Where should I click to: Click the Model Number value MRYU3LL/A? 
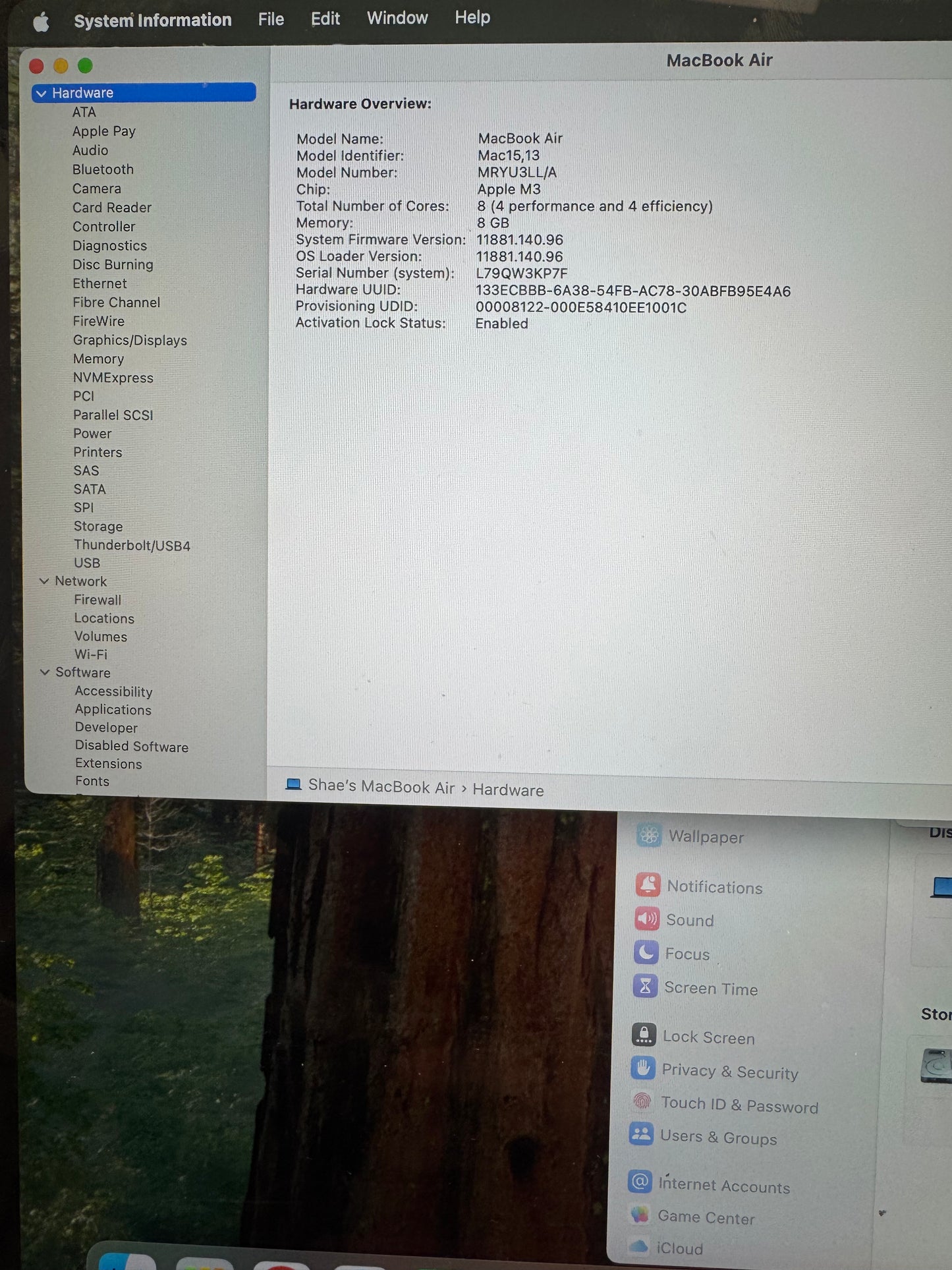click(x=517, y=173)
